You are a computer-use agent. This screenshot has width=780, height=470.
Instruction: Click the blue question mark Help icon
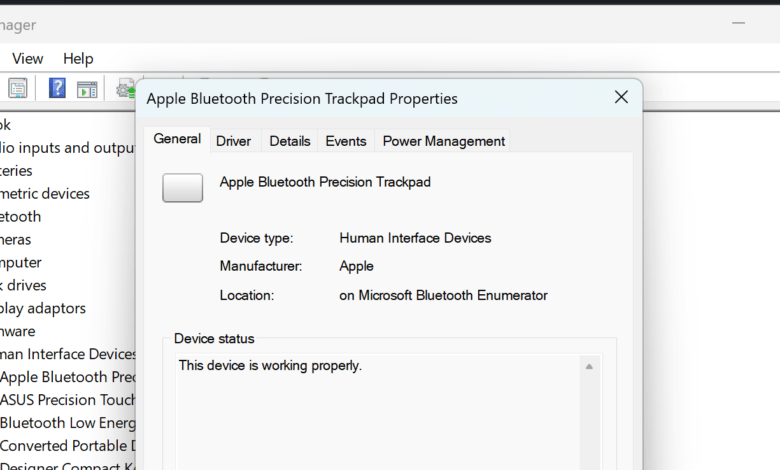pos(57,89)
